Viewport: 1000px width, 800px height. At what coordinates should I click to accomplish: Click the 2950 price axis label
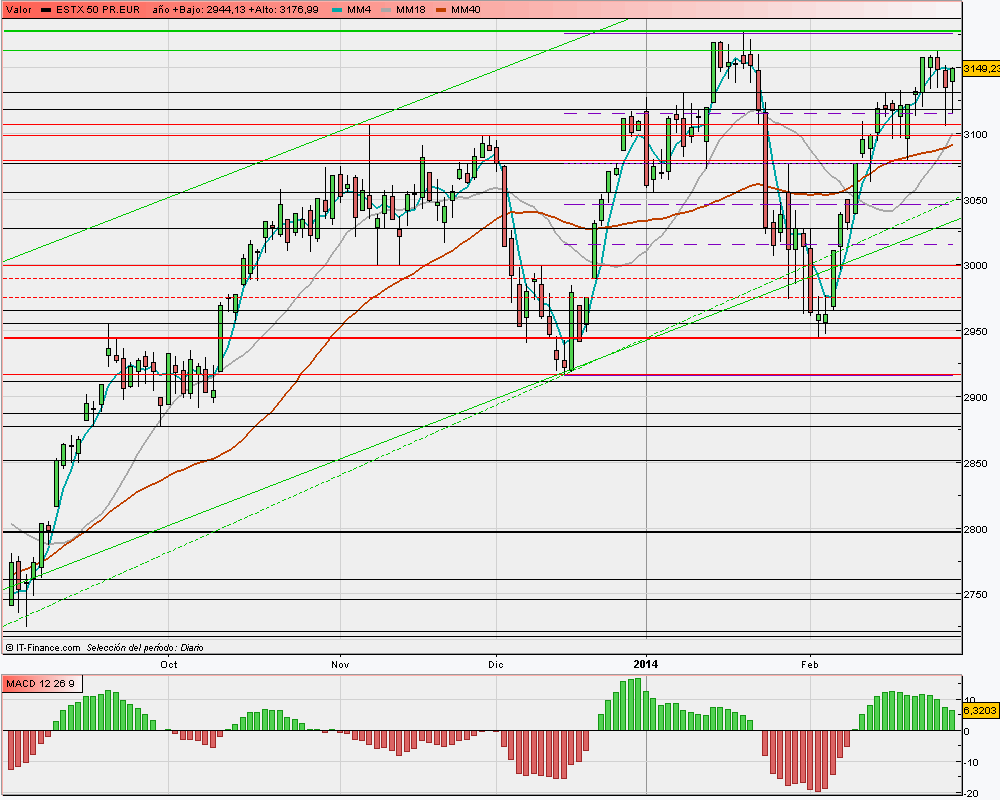pos(975,332)
